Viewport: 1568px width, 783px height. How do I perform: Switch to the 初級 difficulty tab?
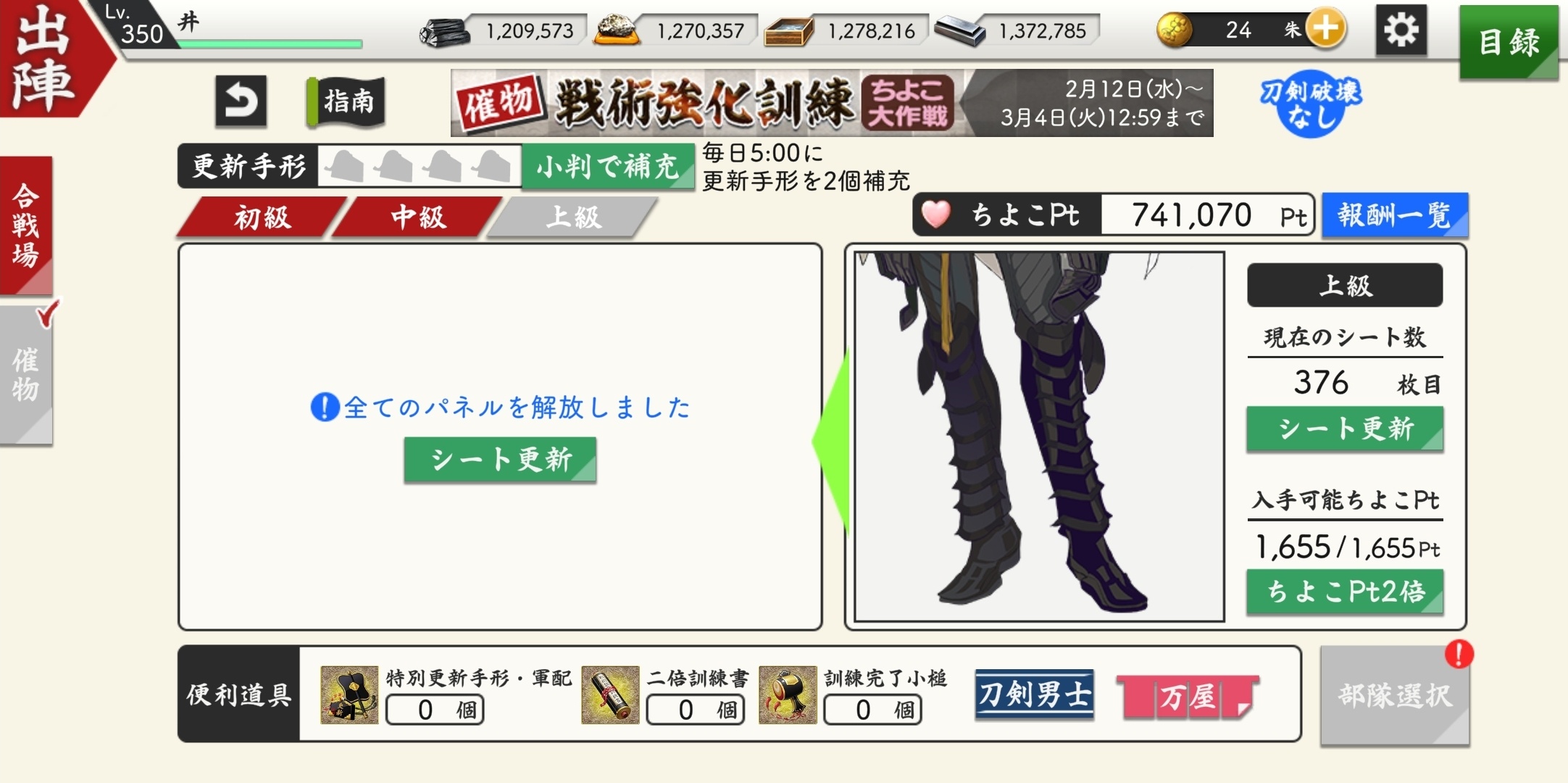[262, 217]
